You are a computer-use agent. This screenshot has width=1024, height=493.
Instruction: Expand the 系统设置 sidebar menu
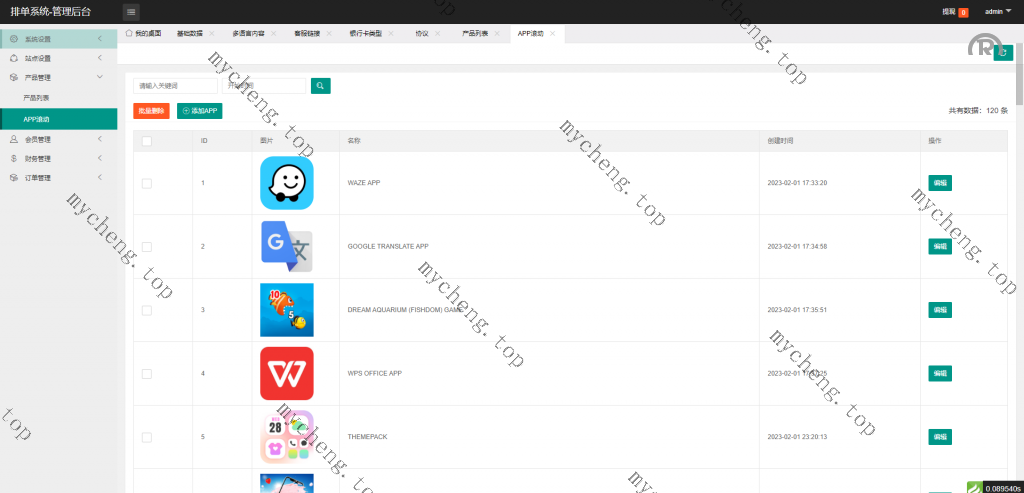[x=58, y=39]
